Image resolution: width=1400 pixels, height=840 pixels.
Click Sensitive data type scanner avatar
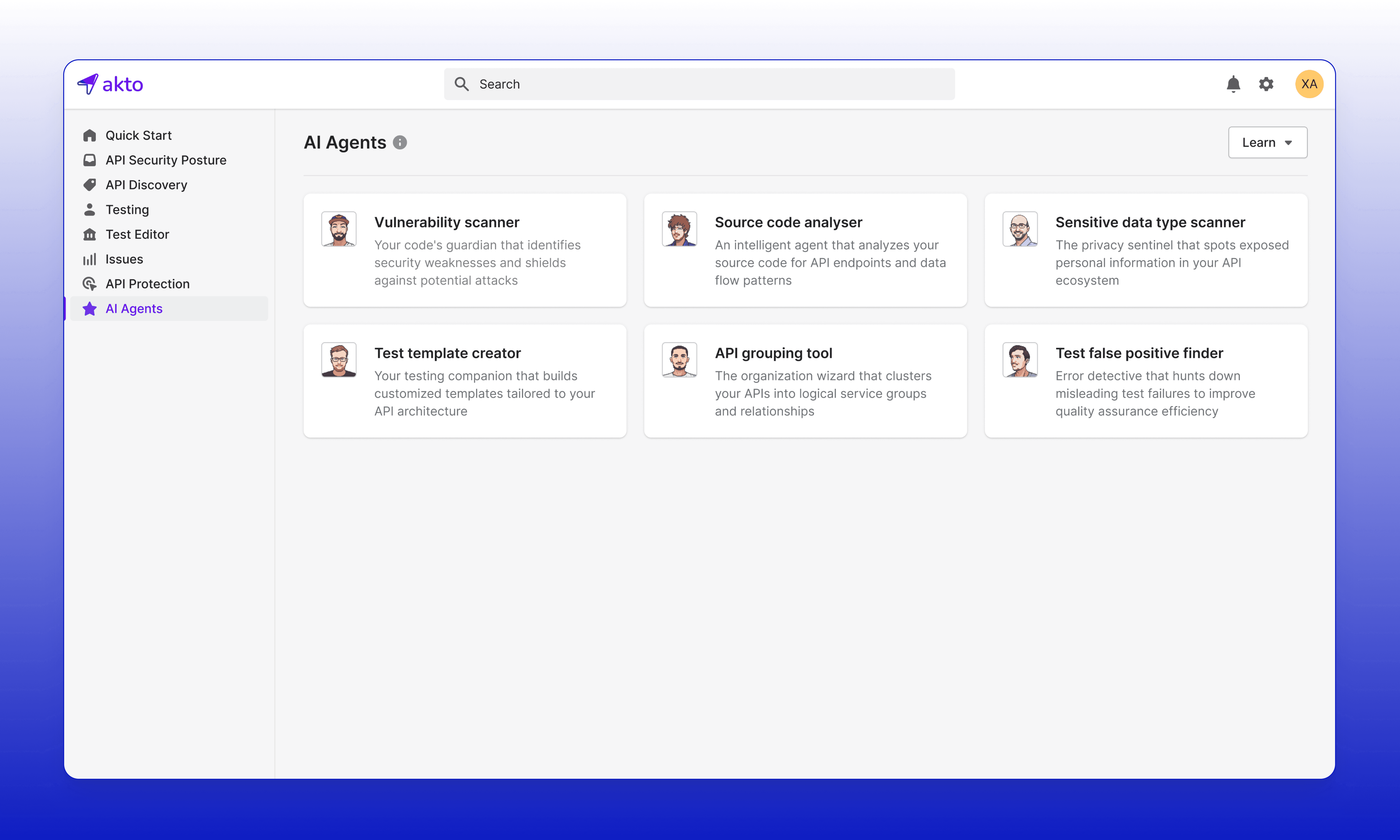[x=1020, y=229]
